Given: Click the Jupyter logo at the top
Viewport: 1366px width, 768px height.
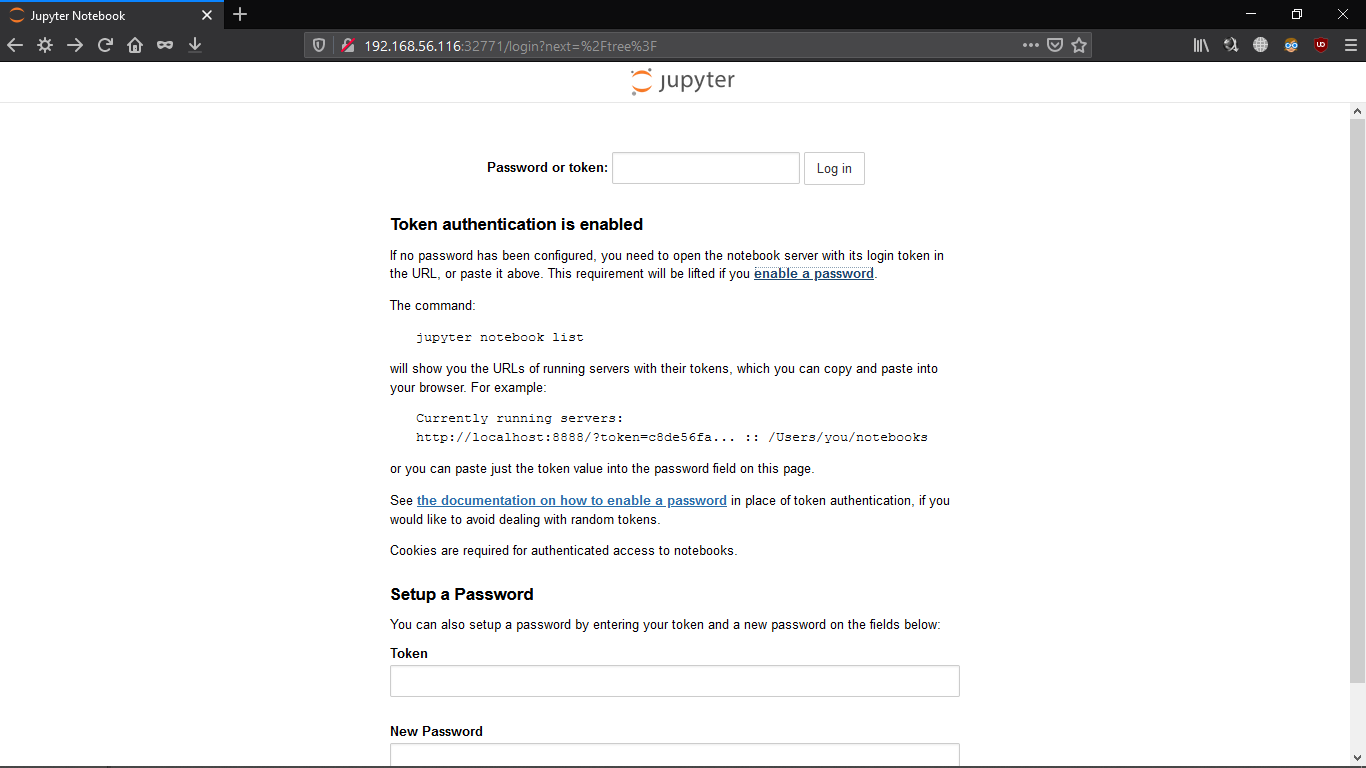Looking at the screenshot, I should click(683, 81).
